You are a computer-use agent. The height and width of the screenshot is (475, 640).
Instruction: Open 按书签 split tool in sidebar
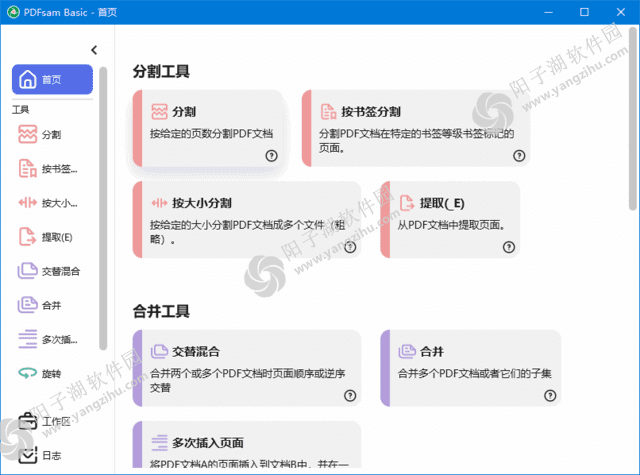51,169
